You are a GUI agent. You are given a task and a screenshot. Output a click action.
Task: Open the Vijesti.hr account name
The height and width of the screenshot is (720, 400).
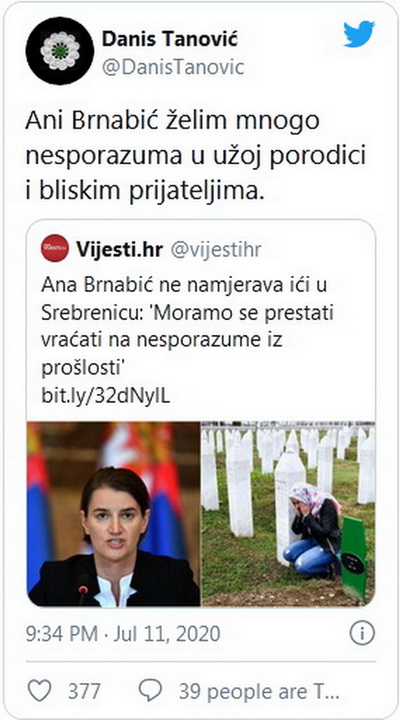coord(119,250)
